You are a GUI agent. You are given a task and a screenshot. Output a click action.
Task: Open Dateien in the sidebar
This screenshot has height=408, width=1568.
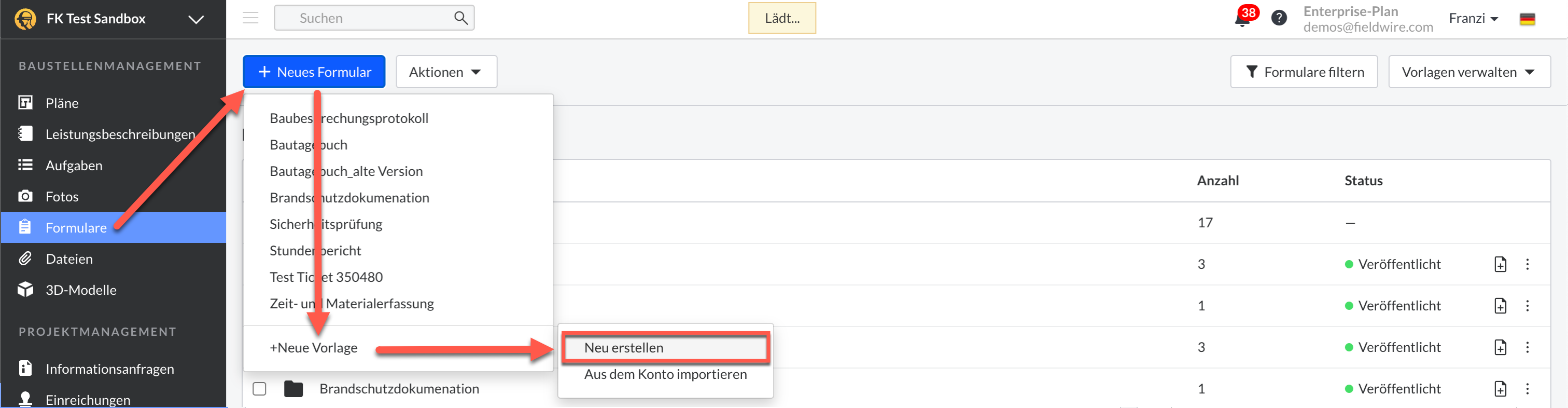pyautogui.click(x=69, y=259)
